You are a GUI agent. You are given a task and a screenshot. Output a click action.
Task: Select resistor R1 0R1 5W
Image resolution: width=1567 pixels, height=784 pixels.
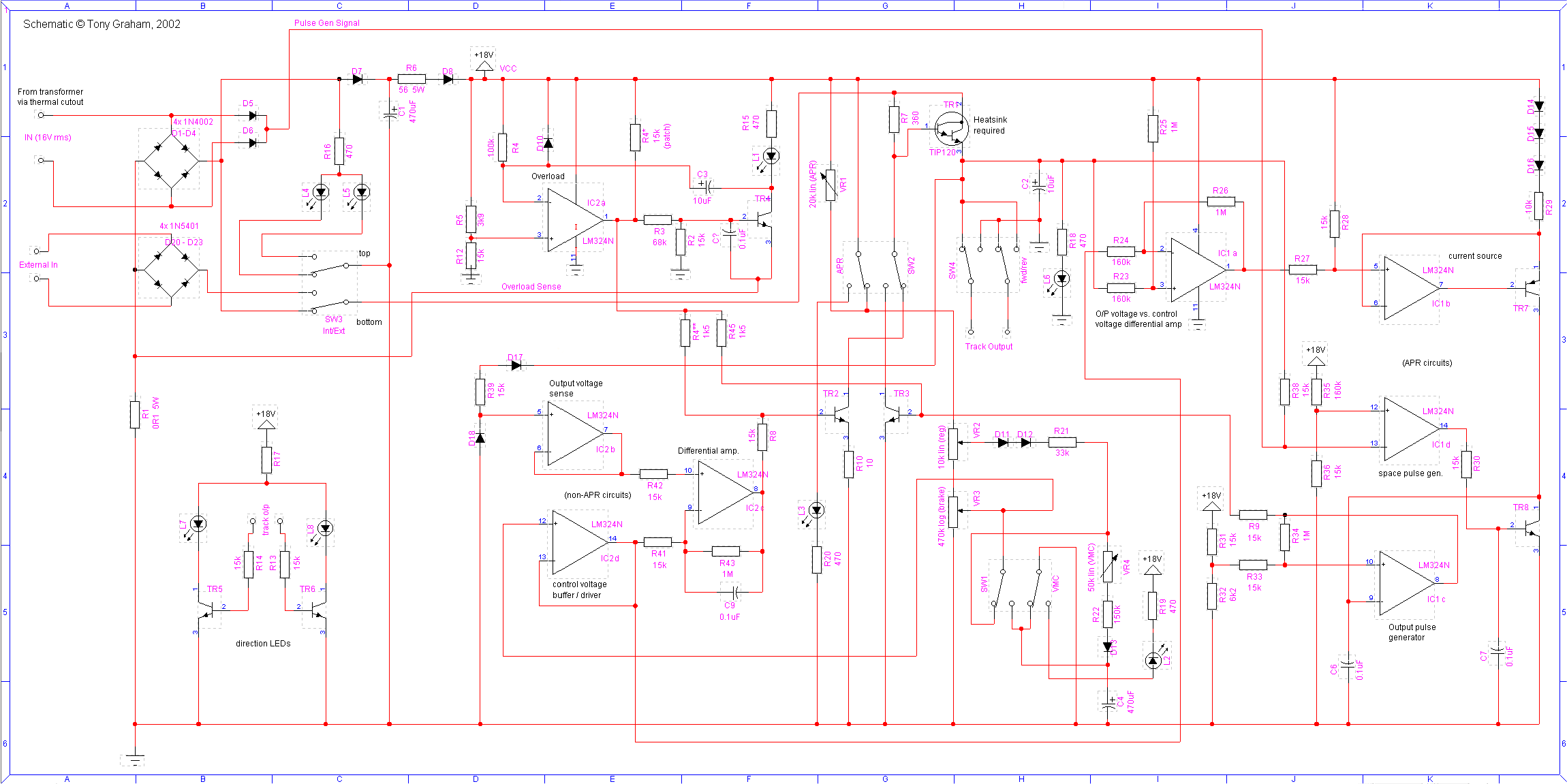135,413
